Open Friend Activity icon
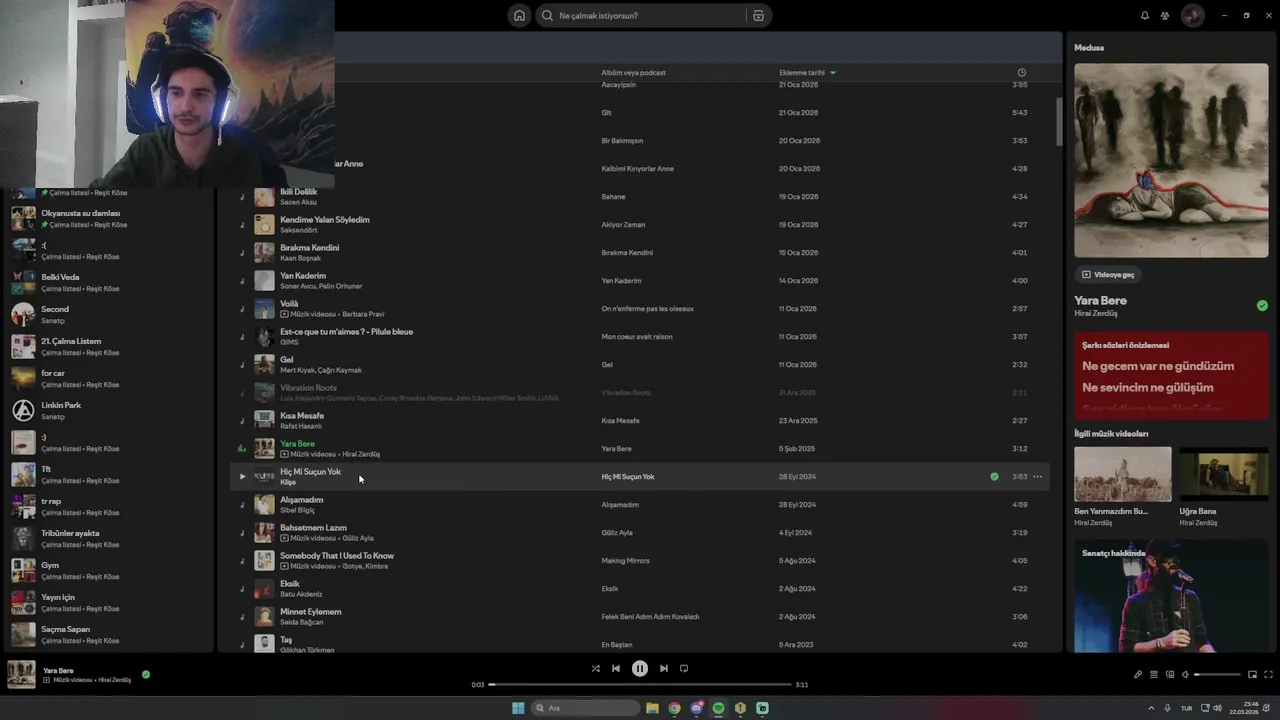 coord(1165,15)
